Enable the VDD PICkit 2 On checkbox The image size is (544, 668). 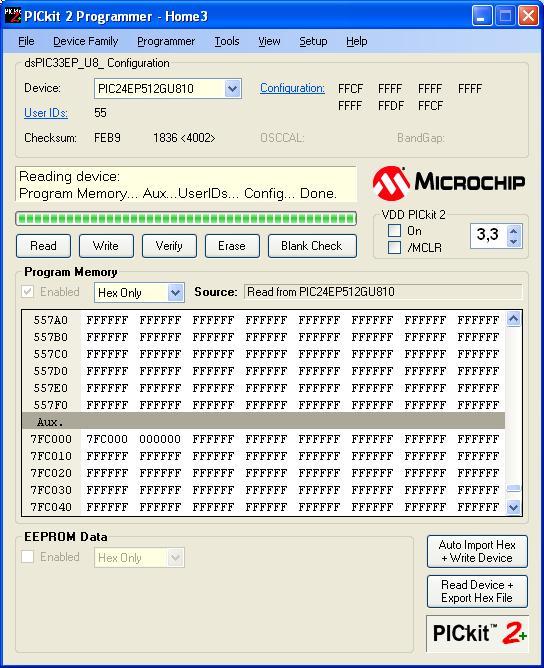pyautogui.click(x=394, y=231)
